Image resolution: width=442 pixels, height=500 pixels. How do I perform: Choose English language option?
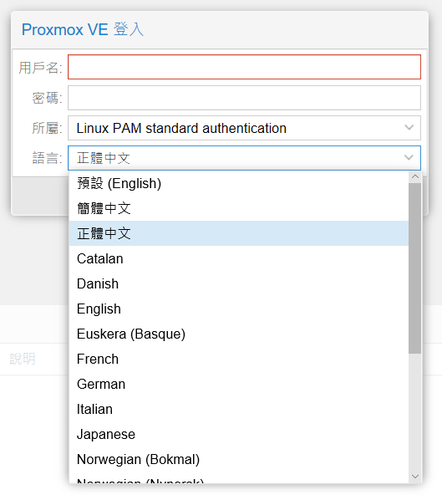239,309
